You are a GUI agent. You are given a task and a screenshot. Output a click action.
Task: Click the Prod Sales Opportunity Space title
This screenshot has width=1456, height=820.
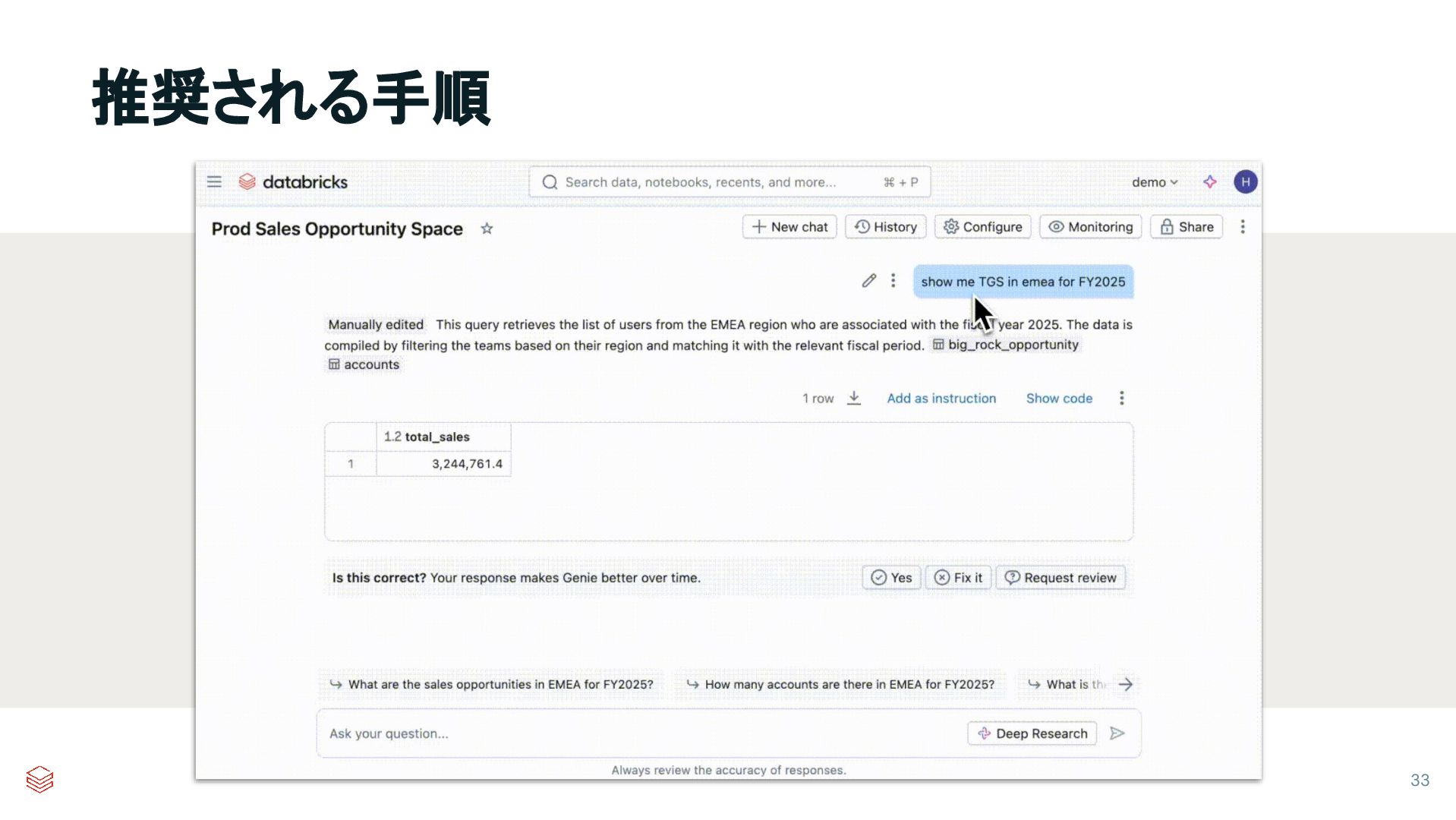pyautogui.click(x=337, y=229)
